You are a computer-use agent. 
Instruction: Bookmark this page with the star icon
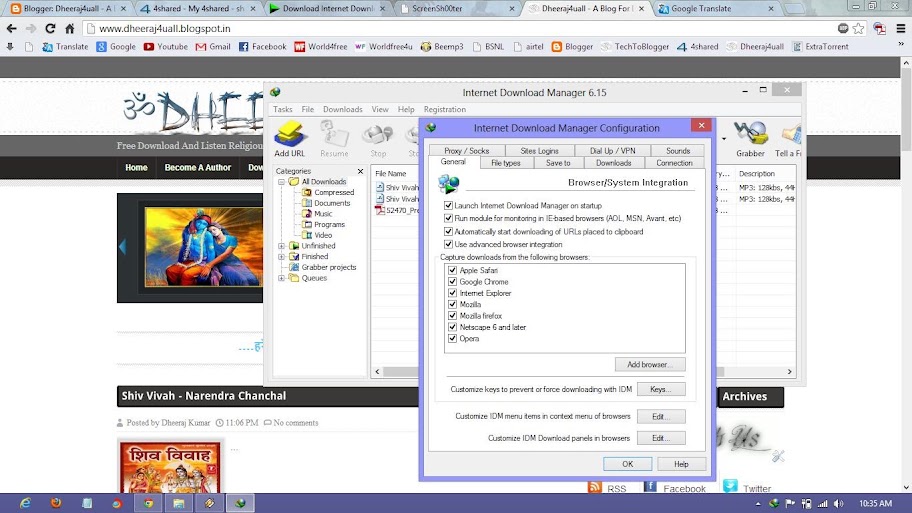858,28
